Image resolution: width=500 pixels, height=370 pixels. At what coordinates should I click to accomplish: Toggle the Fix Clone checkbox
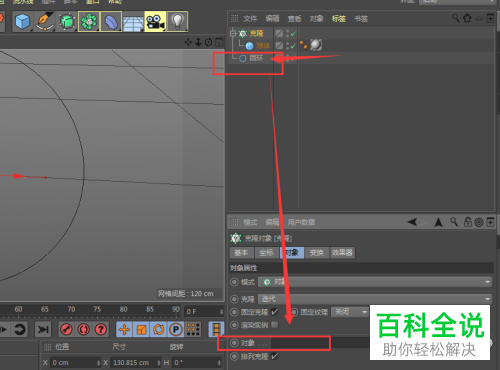click(x=274, y=312)
